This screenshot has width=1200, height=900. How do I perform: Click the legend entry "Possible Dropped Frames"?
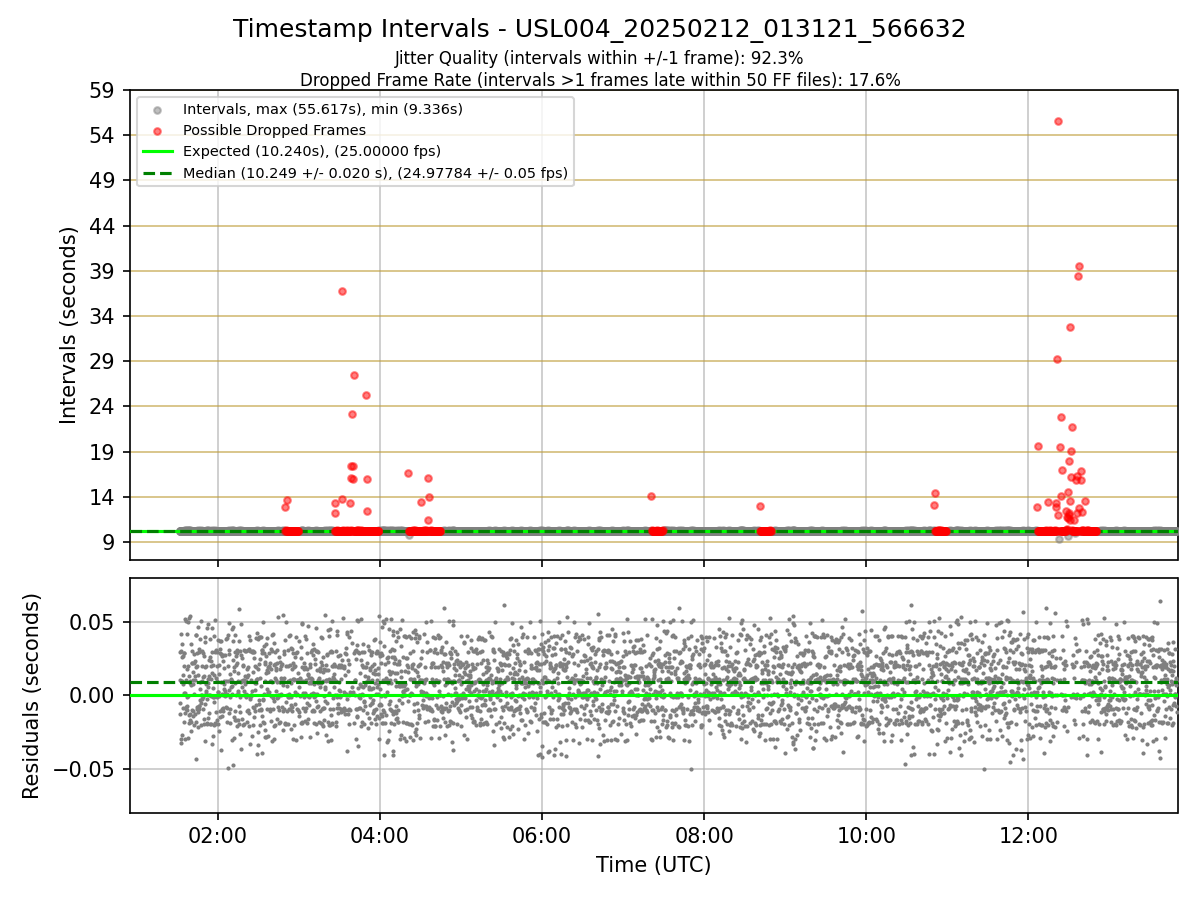[274, 130]
